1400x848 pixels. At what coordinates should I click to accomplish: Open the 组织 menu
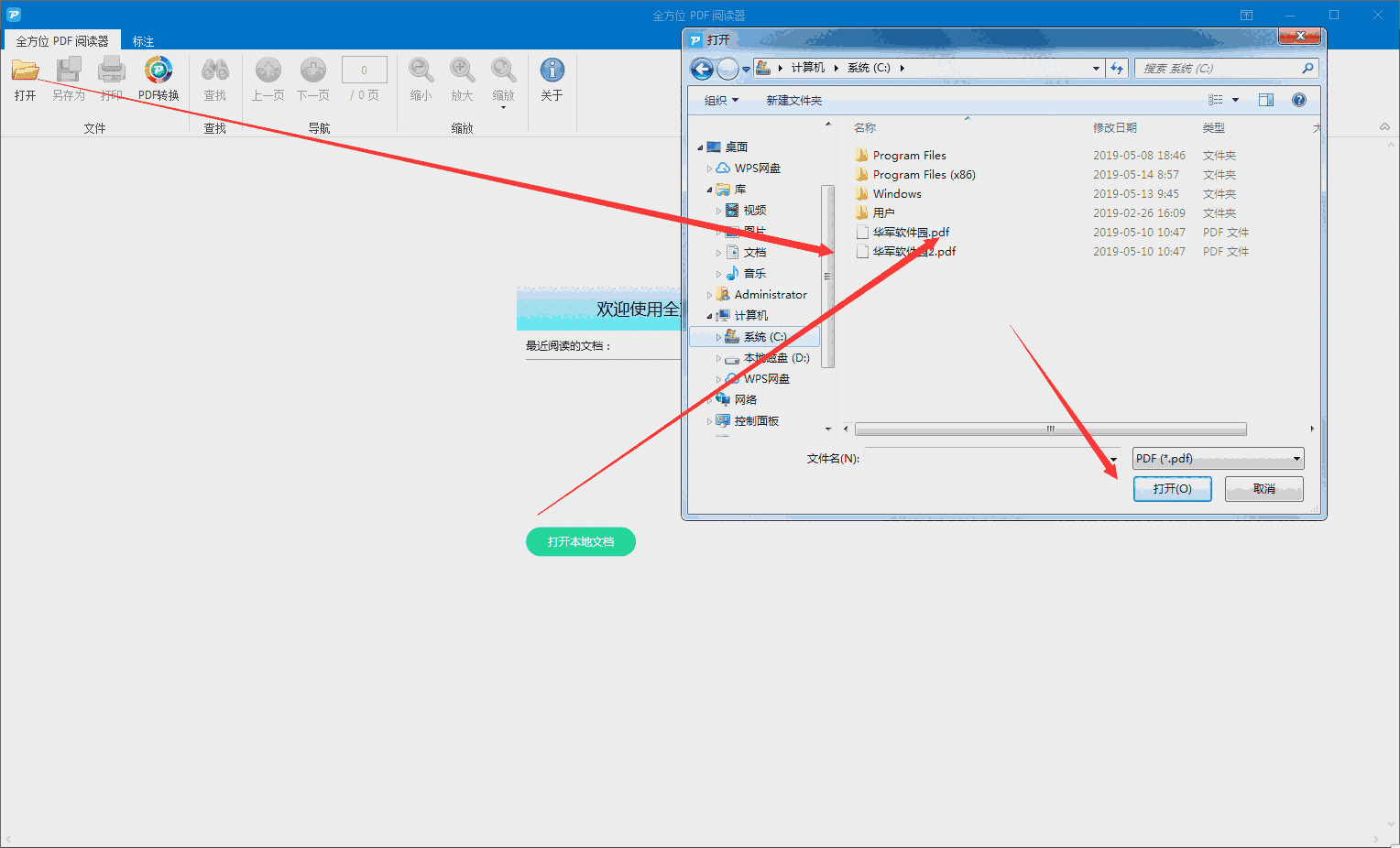(721, 101)
